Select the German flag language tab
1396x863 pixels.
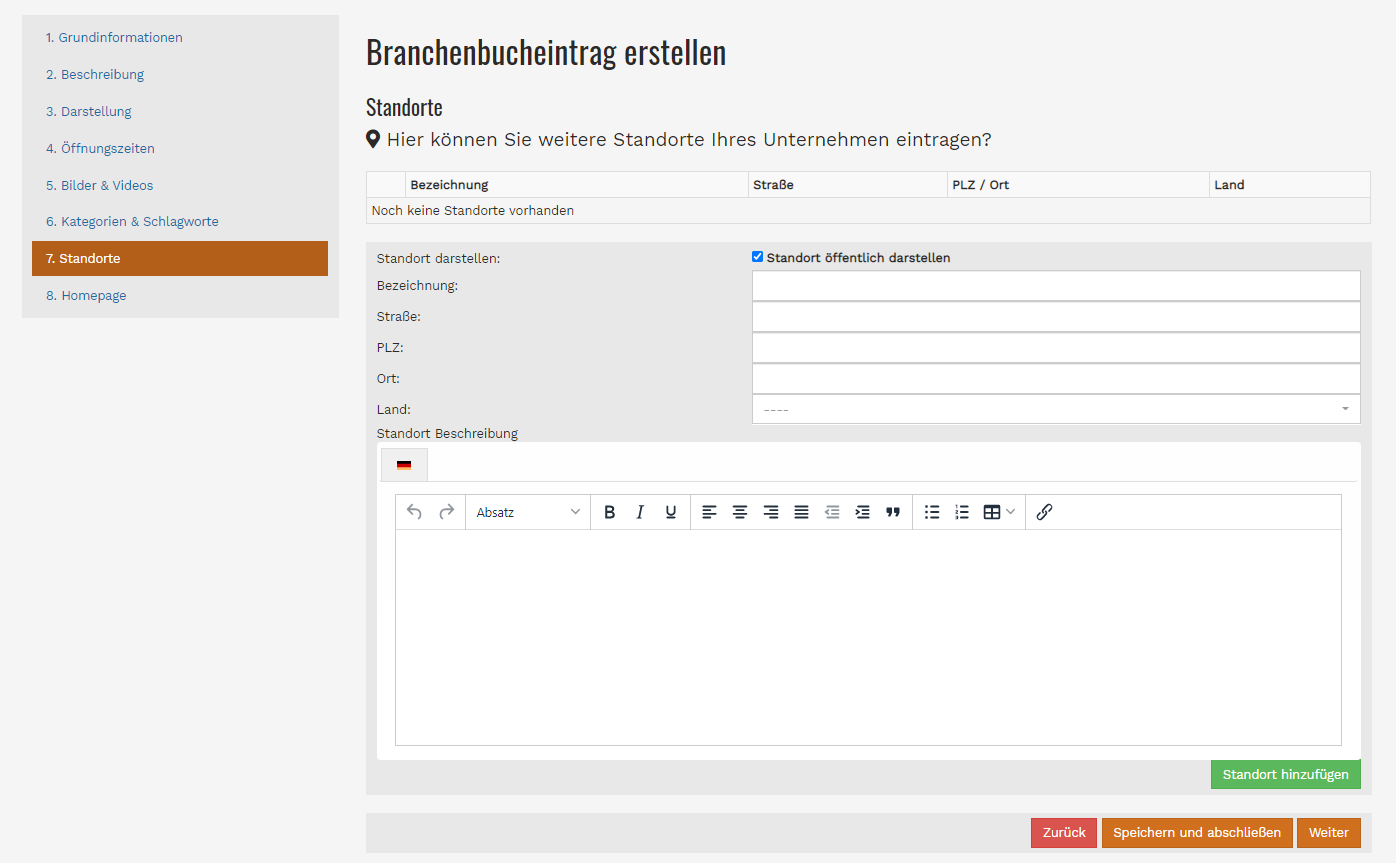(x=404, y=465)
